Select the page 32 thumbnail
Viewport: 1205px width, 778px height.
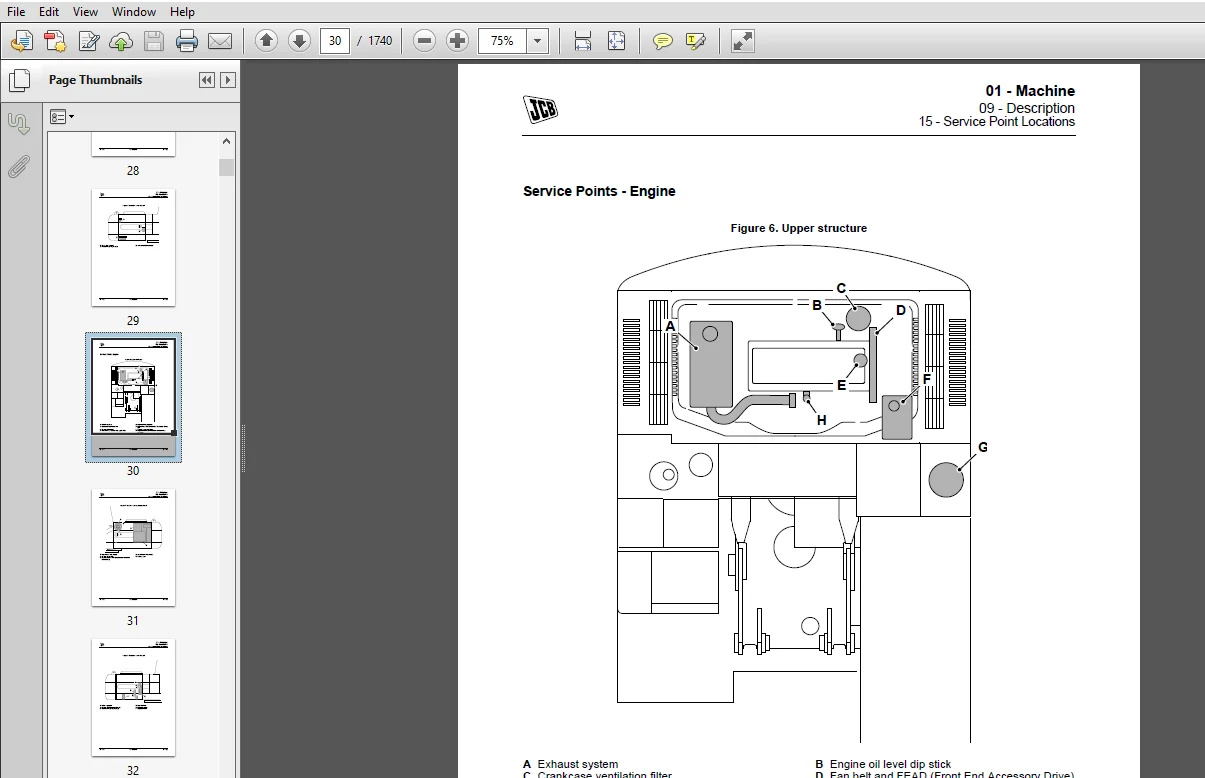[133, 697]
